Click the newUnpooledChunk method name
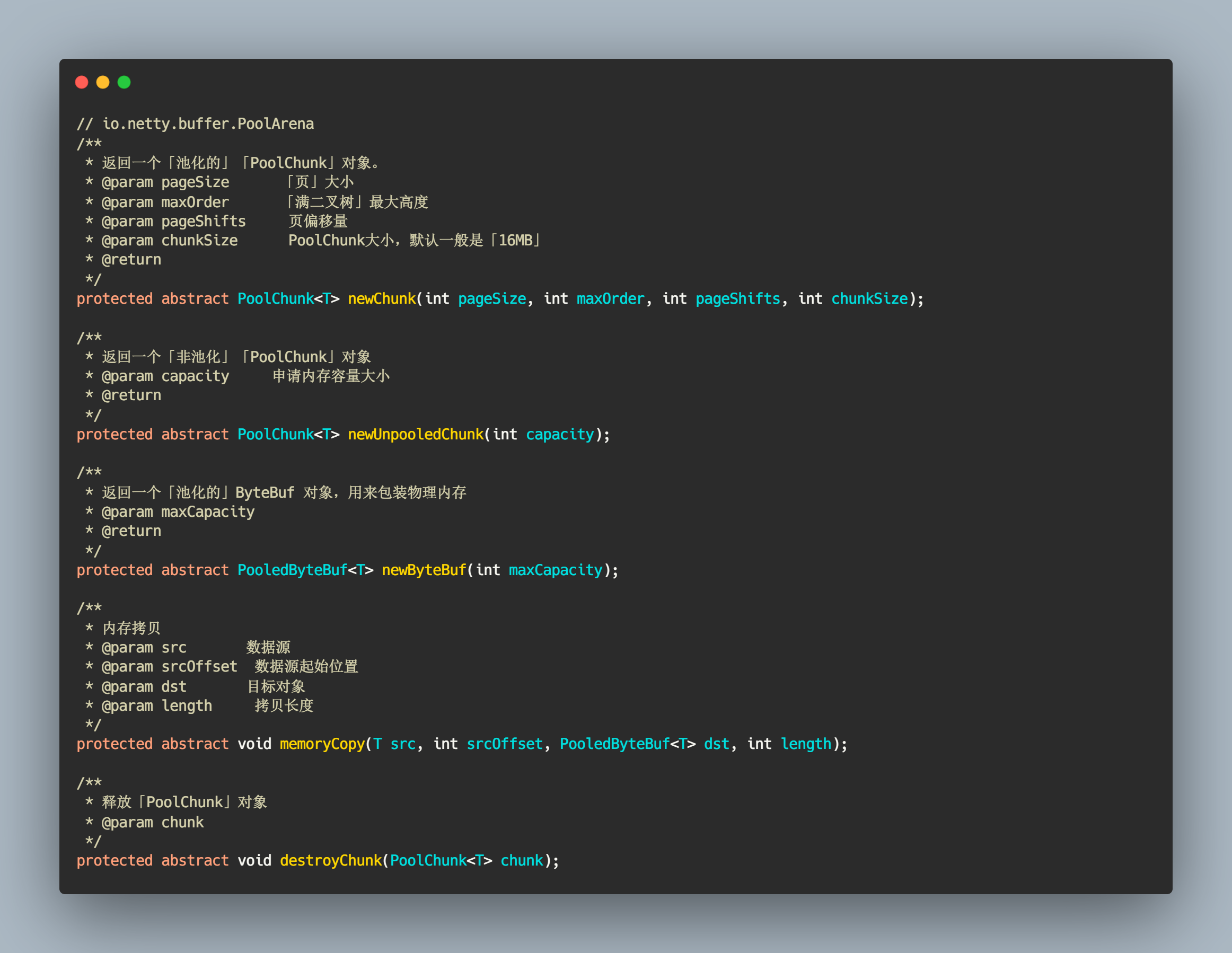Viewport: 1232px width, 953px height. 416,434
